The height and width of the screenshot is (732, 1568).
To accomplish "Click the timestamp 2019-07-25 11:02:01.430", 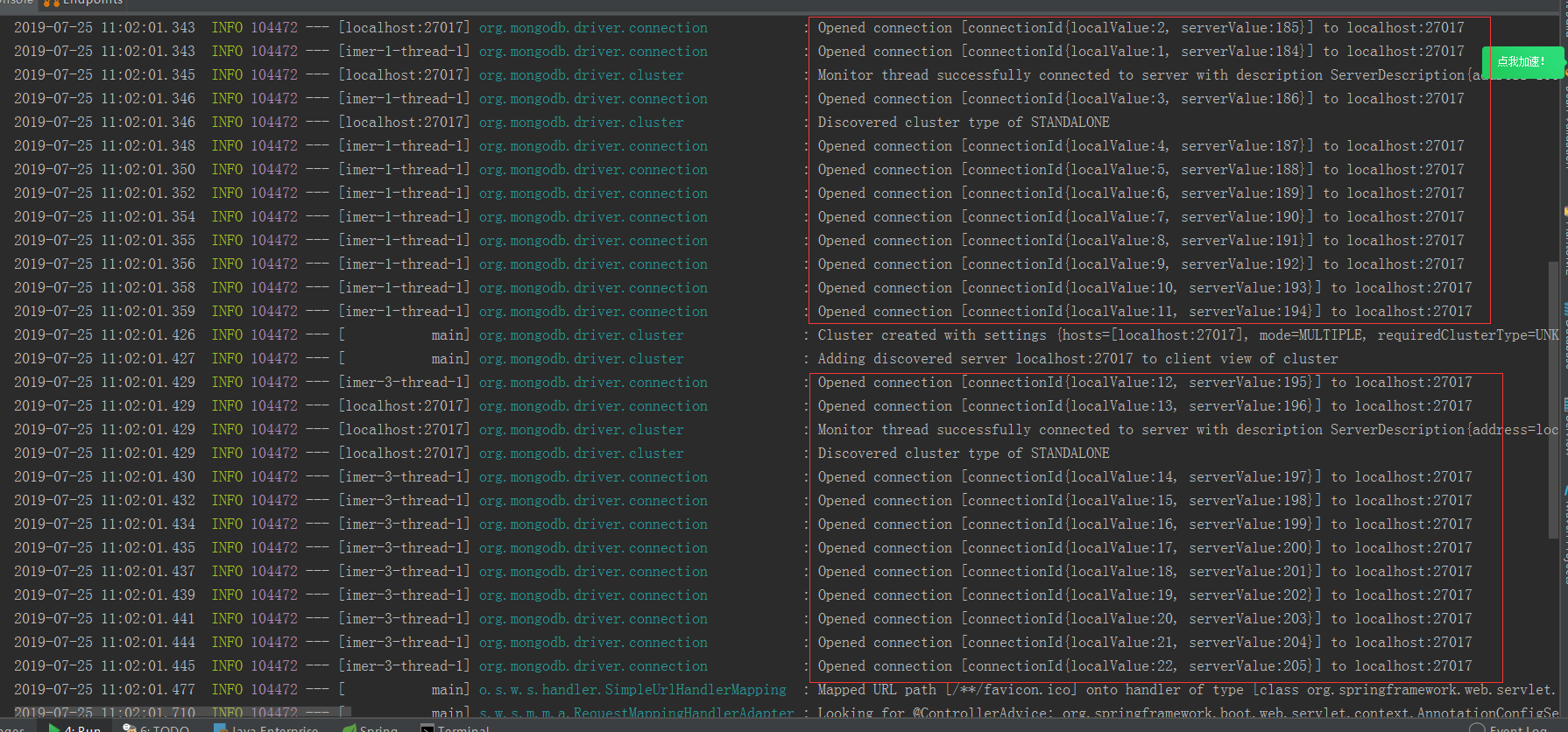I will coord(104,477).
